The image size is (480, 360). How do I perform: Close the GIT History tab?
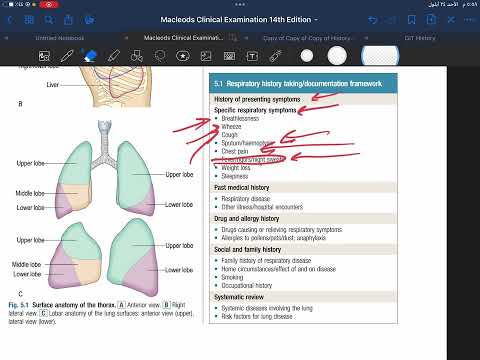click(366, 38)
